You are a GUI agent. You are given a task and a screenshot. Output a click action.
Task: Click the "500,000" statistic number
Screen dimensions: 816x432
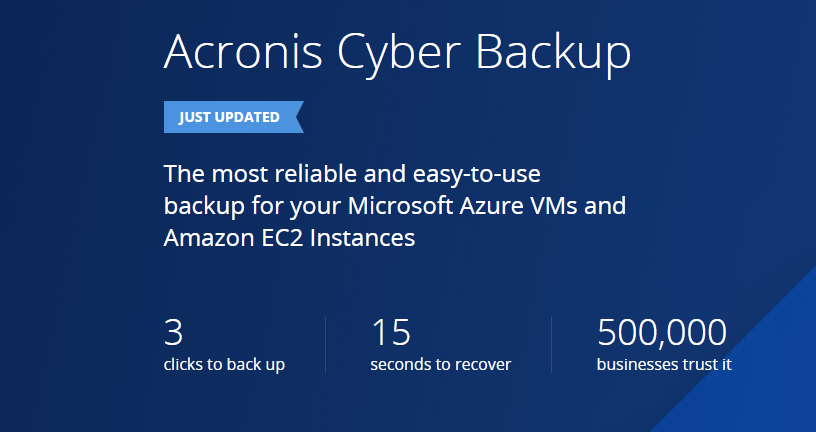tap(661, 333)
